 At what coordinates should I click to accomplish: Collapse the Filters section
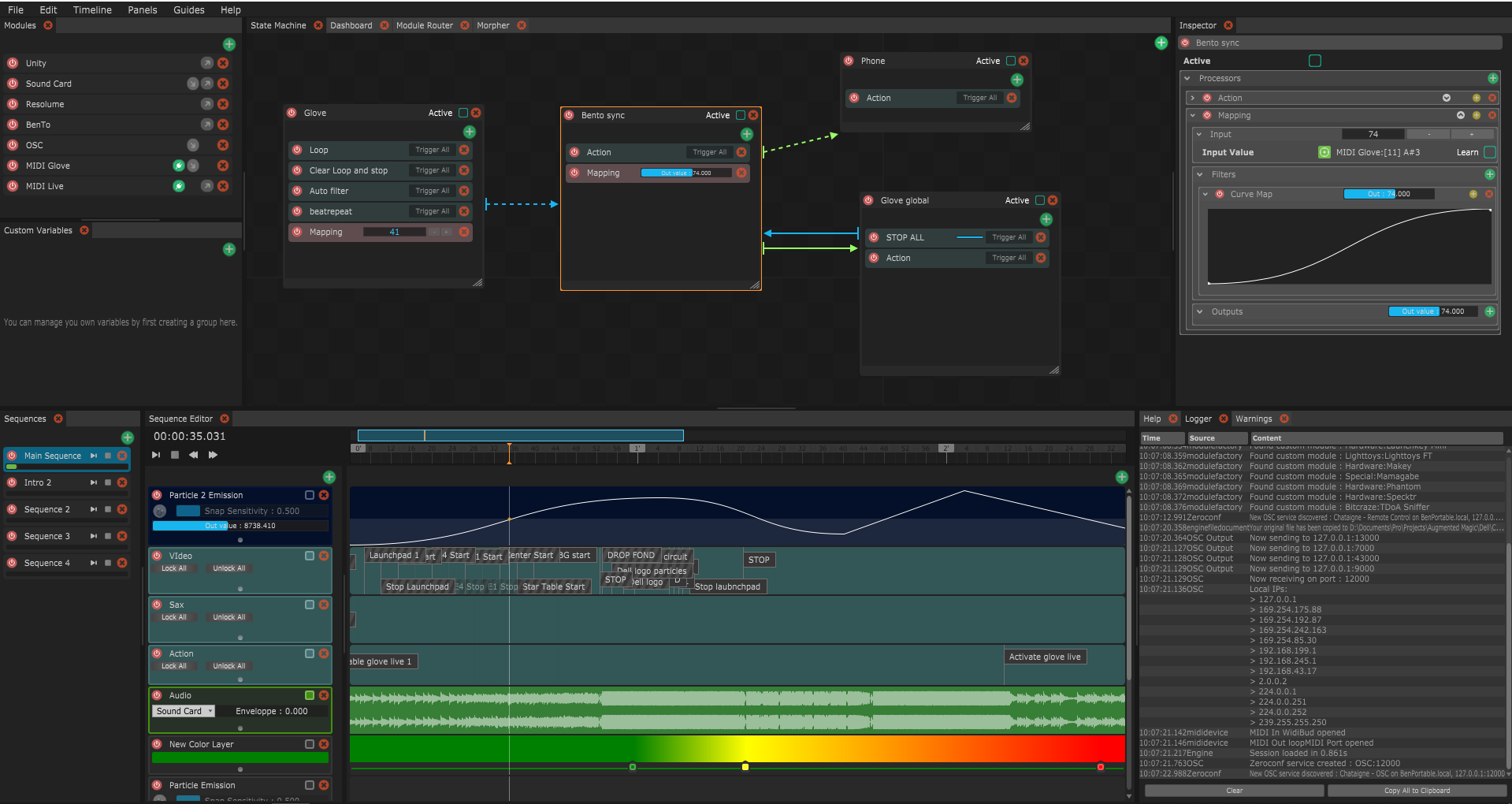coord(1200,174)
